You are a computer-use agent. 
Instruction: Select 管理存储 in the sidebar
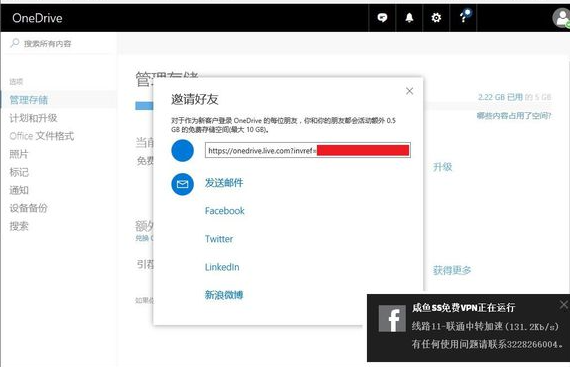pos(29,100)
